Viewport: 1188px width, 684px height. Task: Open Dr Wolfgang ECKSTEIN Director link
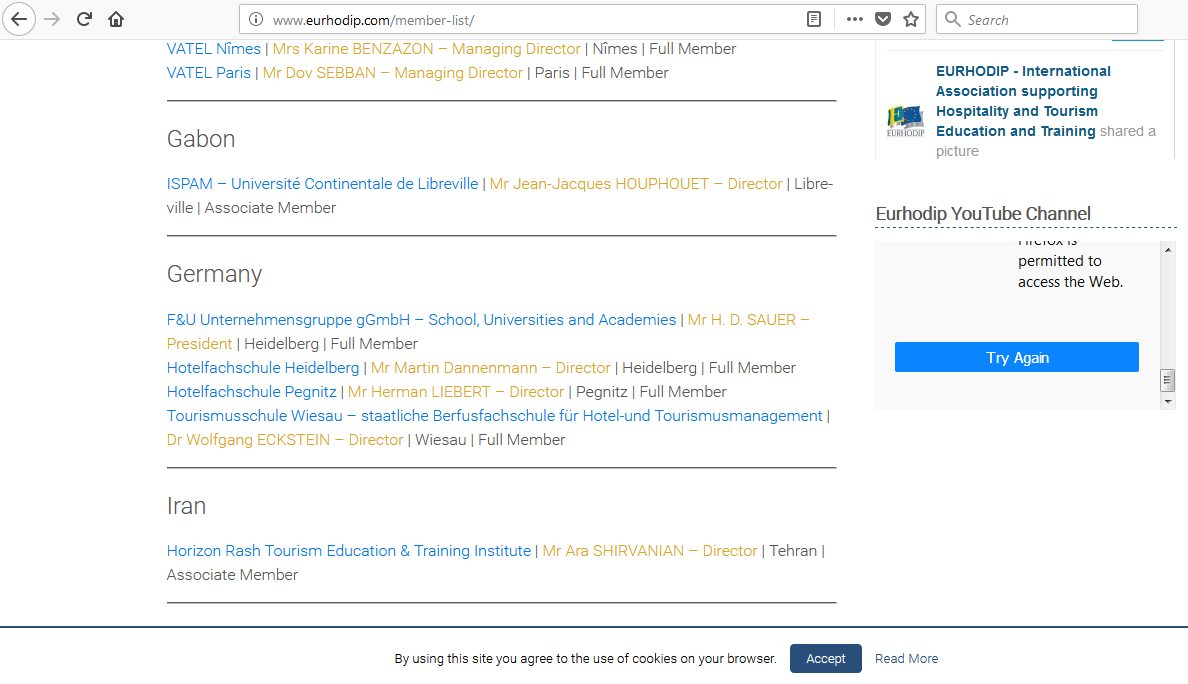285,440
